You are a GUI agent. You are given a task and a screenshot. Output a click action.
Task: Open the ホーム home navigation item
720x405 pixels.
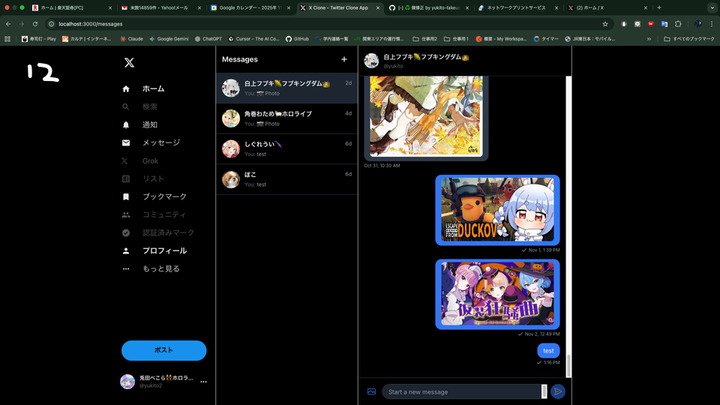coord(143,89)
